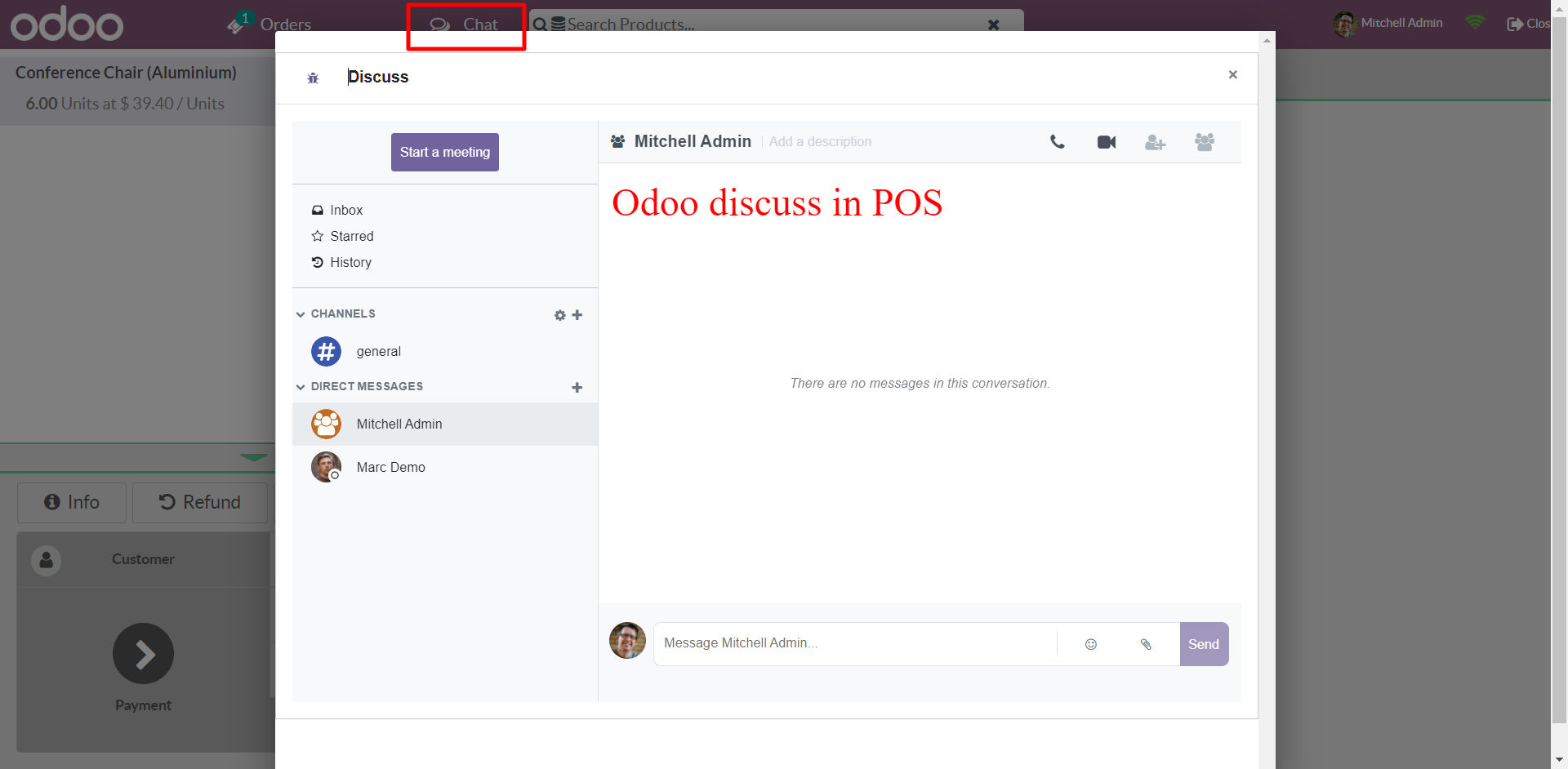
Task: Click the wifi connection status icon
Action: [x=1475, y=22]
